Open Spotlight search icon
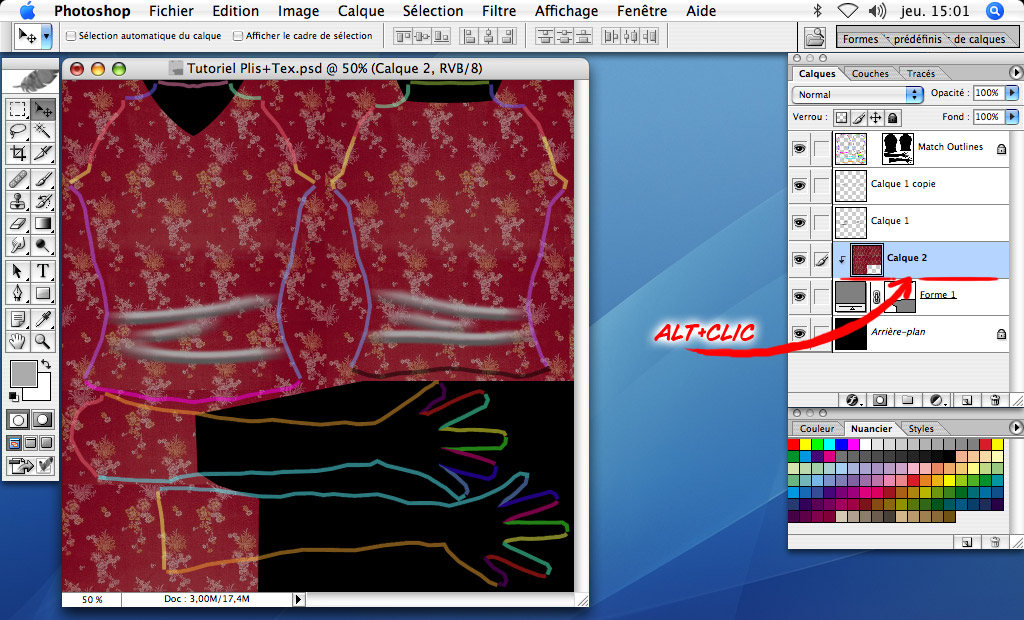 (x=995, y=10)
